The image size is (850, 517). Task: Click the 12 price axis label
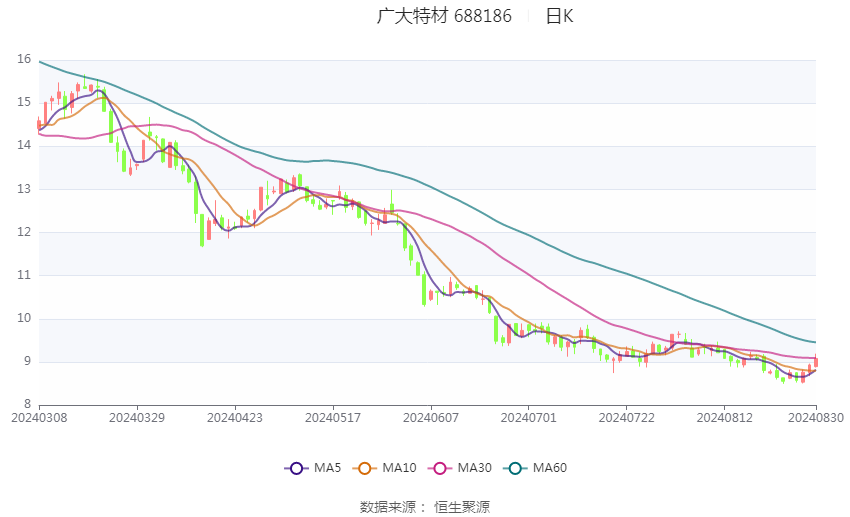click(x=24, y=231)
